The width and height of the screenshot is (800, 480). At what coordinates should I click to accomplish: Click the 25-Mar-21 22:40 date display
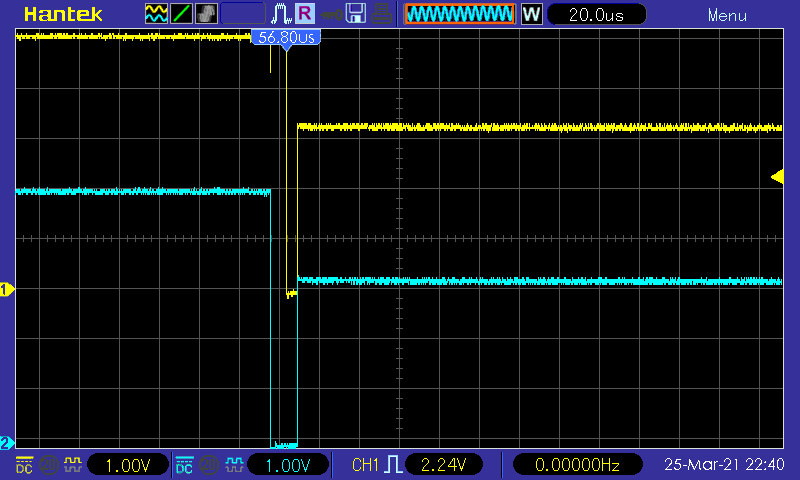tap(724, 464)
